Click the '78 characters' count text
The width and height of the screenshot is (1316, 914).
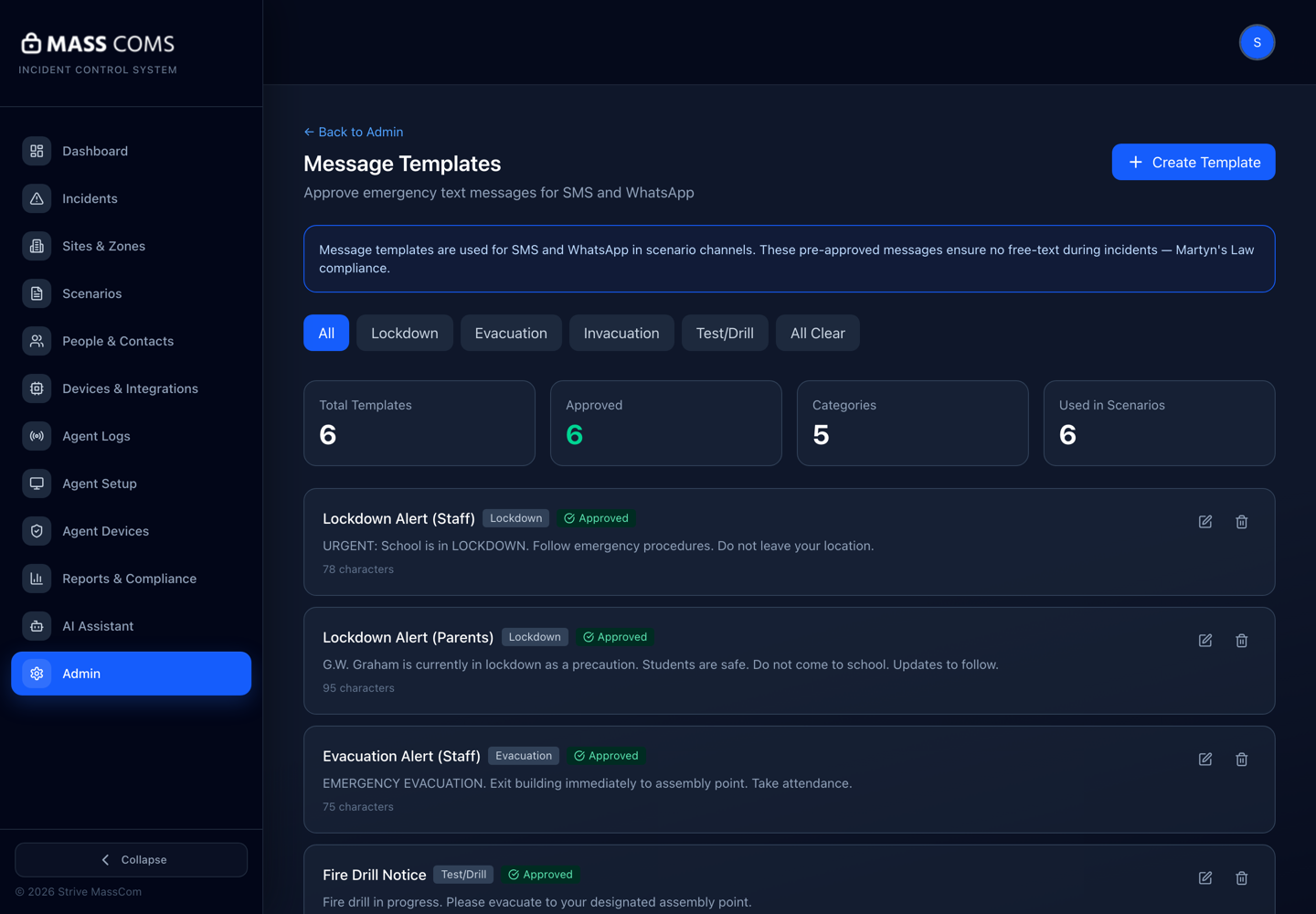click(358, 569)
